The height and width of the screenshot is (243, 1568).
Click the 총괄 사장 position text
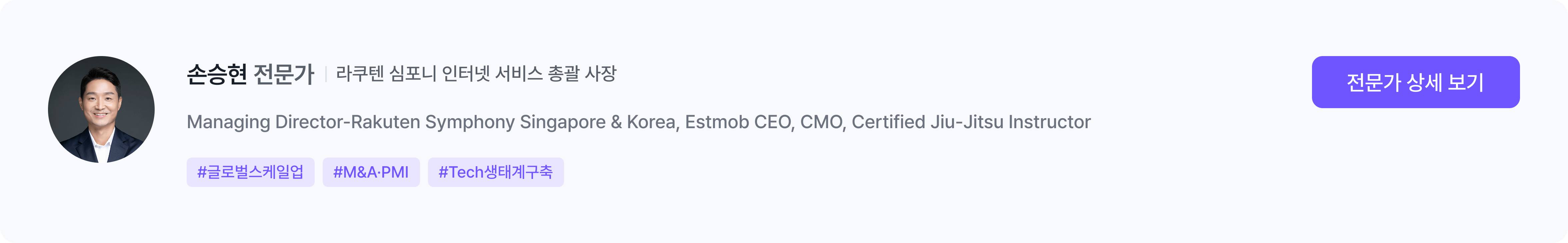coord(582,74)
